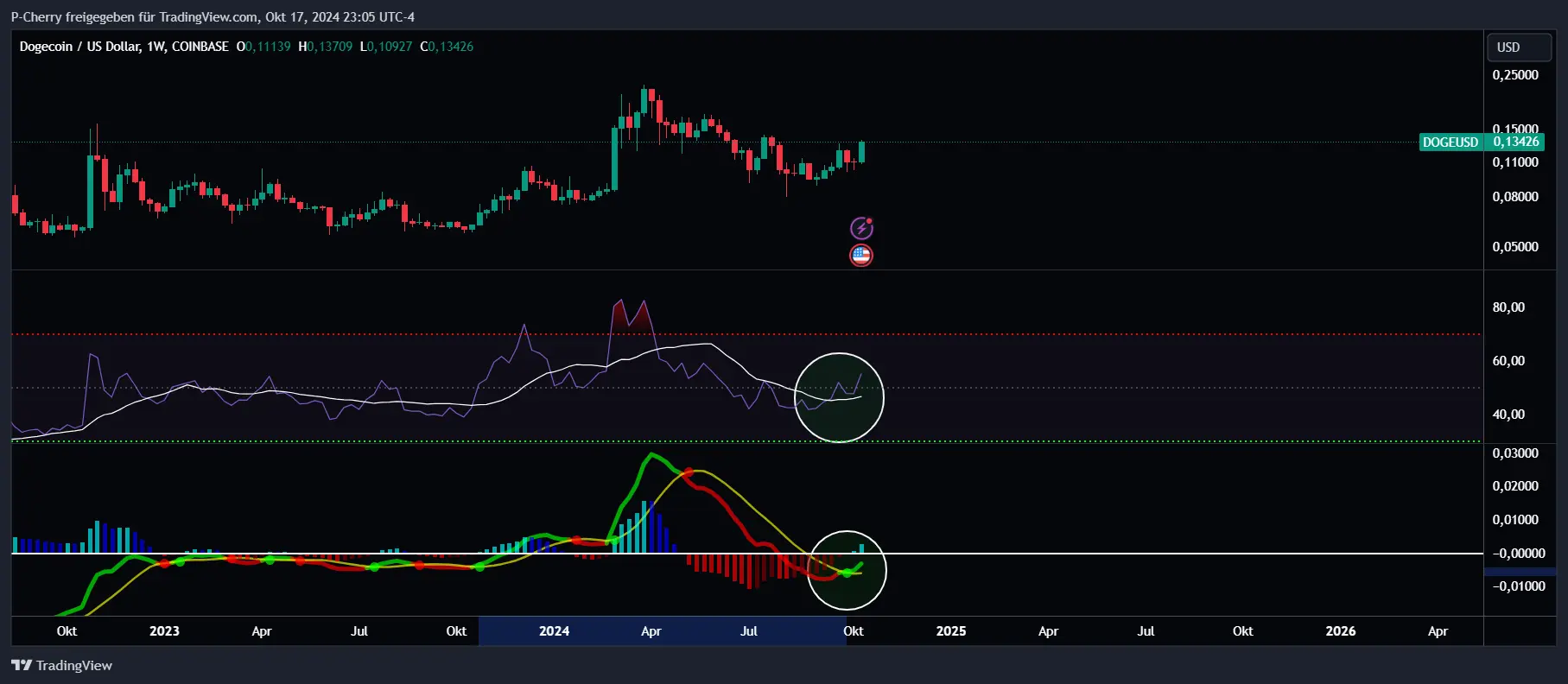The width and height of the screenshot is (1568, 684).
Task: Click the 40,00 RSI axis label
Action: 1508,415
